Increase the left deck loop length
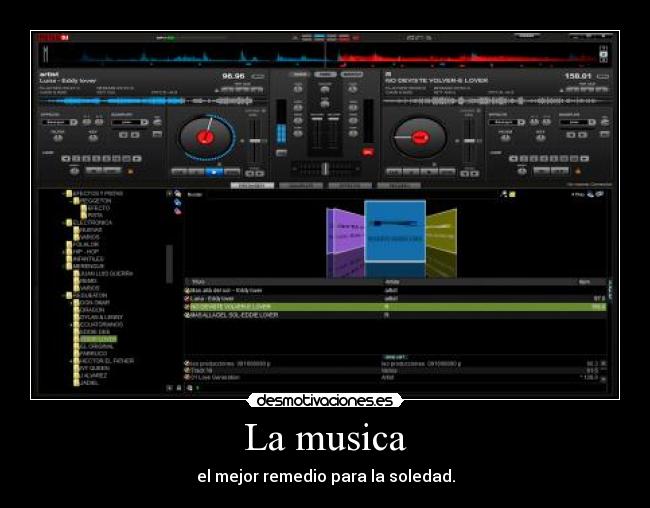The width and height of the screenshot is (650, 508). pos(137,158)
